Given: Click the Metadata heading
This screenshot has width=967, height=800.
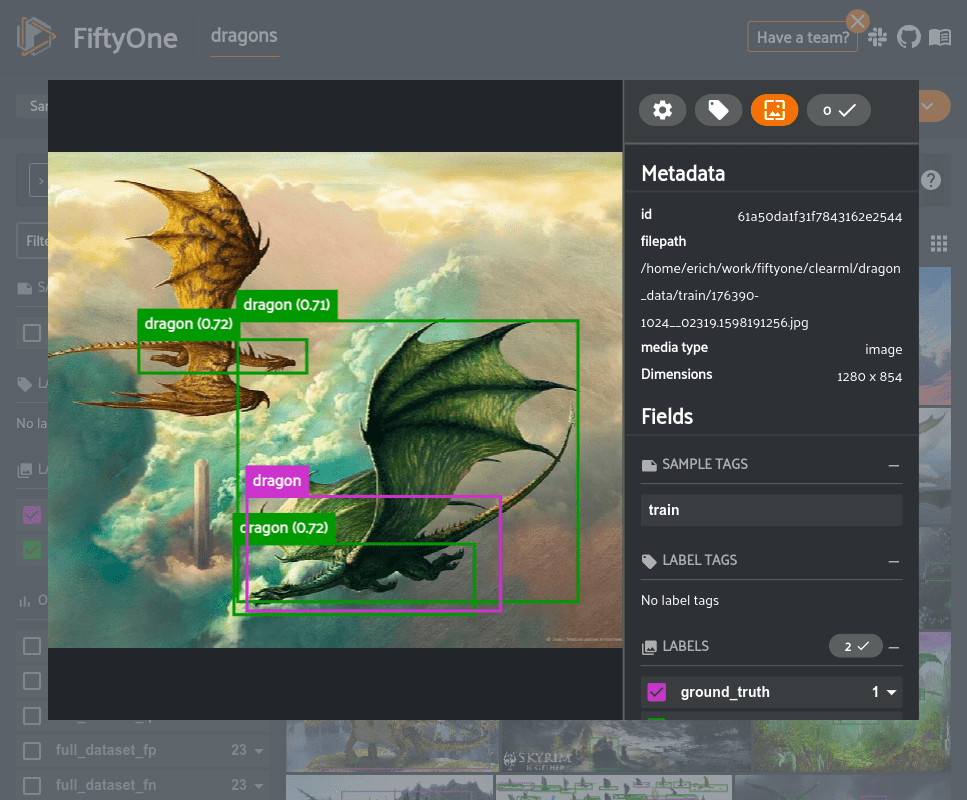Looking at the screenshot, I should pos(683,173).
